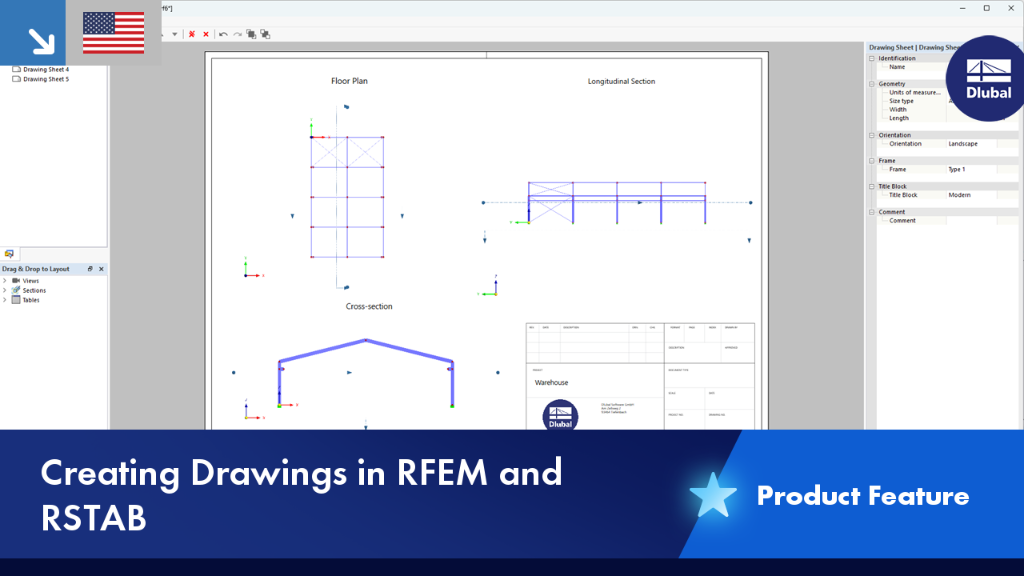Change the Landscape orientation value
Screen dimensions: 1024x576
(971, 144)
